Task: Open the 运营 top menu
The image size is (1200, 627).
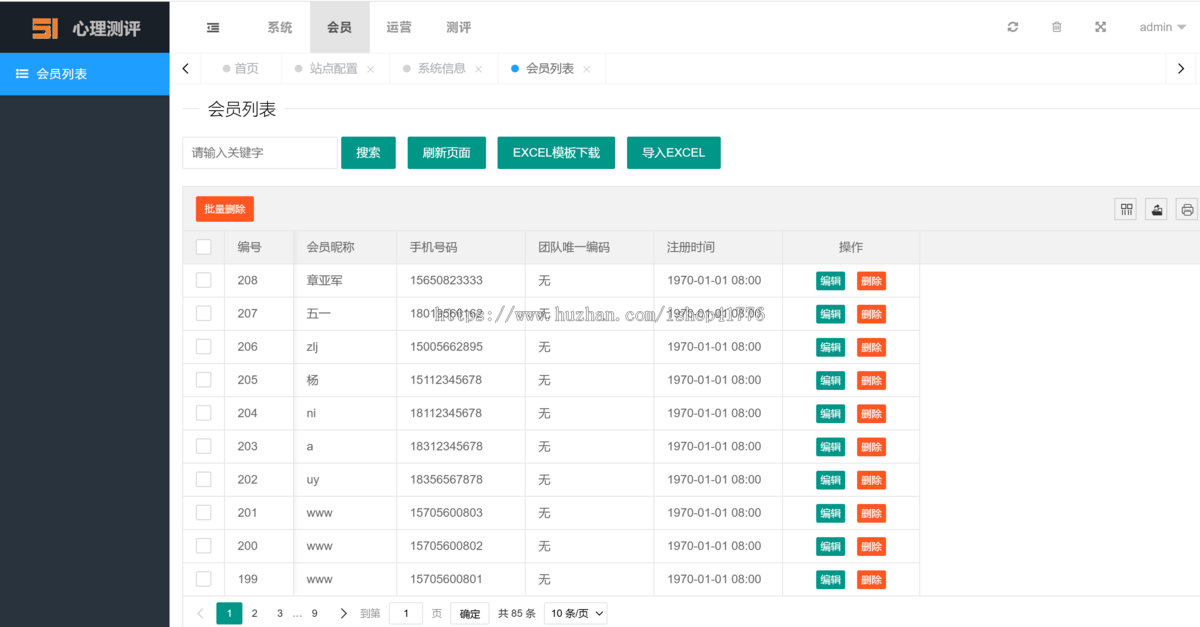Action: (x=399, y=27)
